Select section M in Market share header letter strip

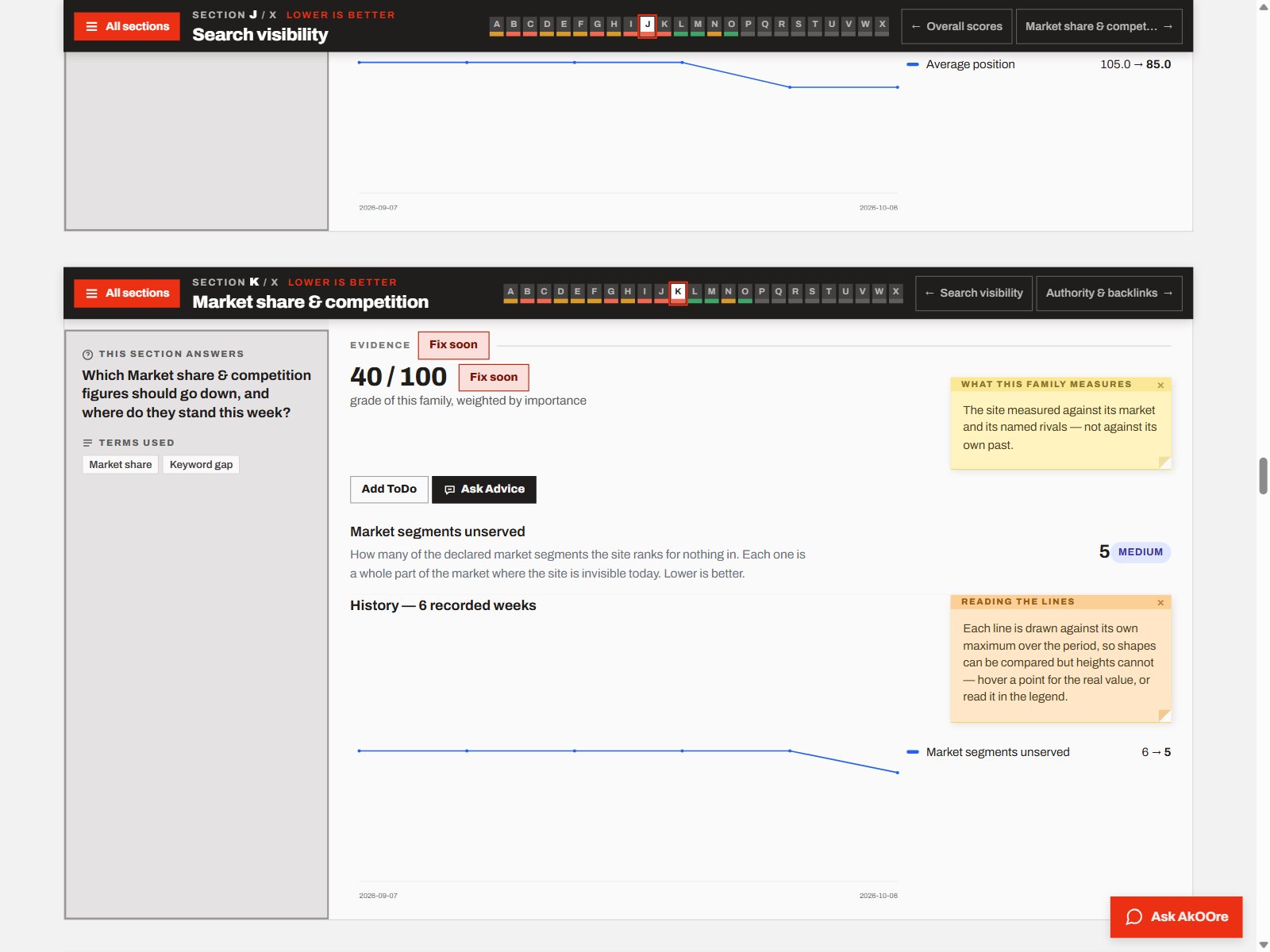pos(711,293)
